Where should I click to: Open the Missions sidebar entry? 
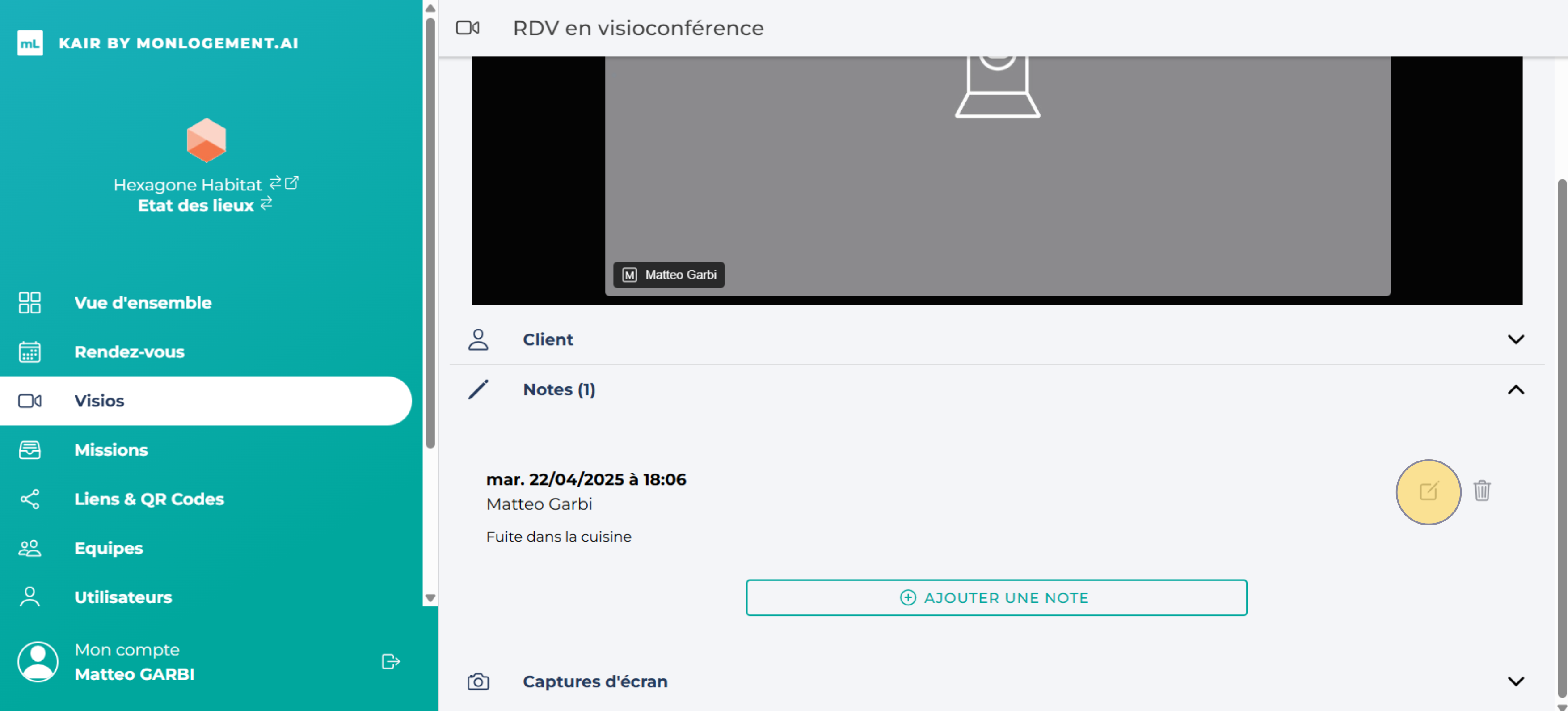point(111,450)
